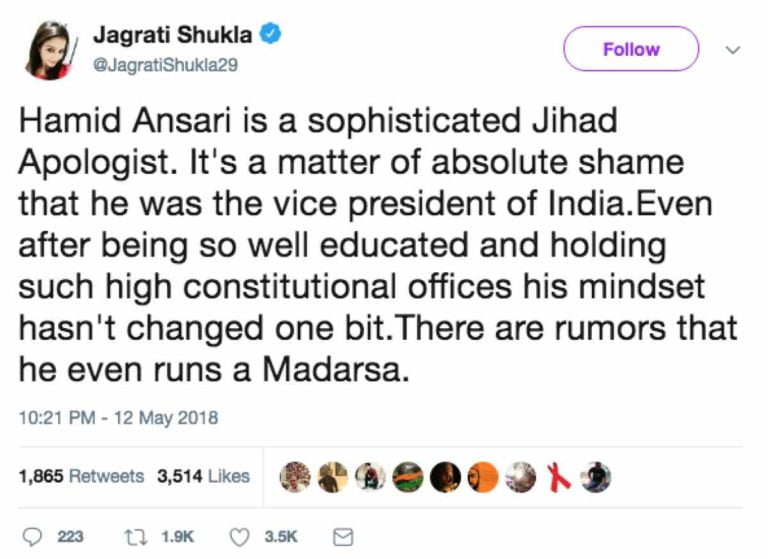Open the last liker avatar in row

click(x=596, y=477)
